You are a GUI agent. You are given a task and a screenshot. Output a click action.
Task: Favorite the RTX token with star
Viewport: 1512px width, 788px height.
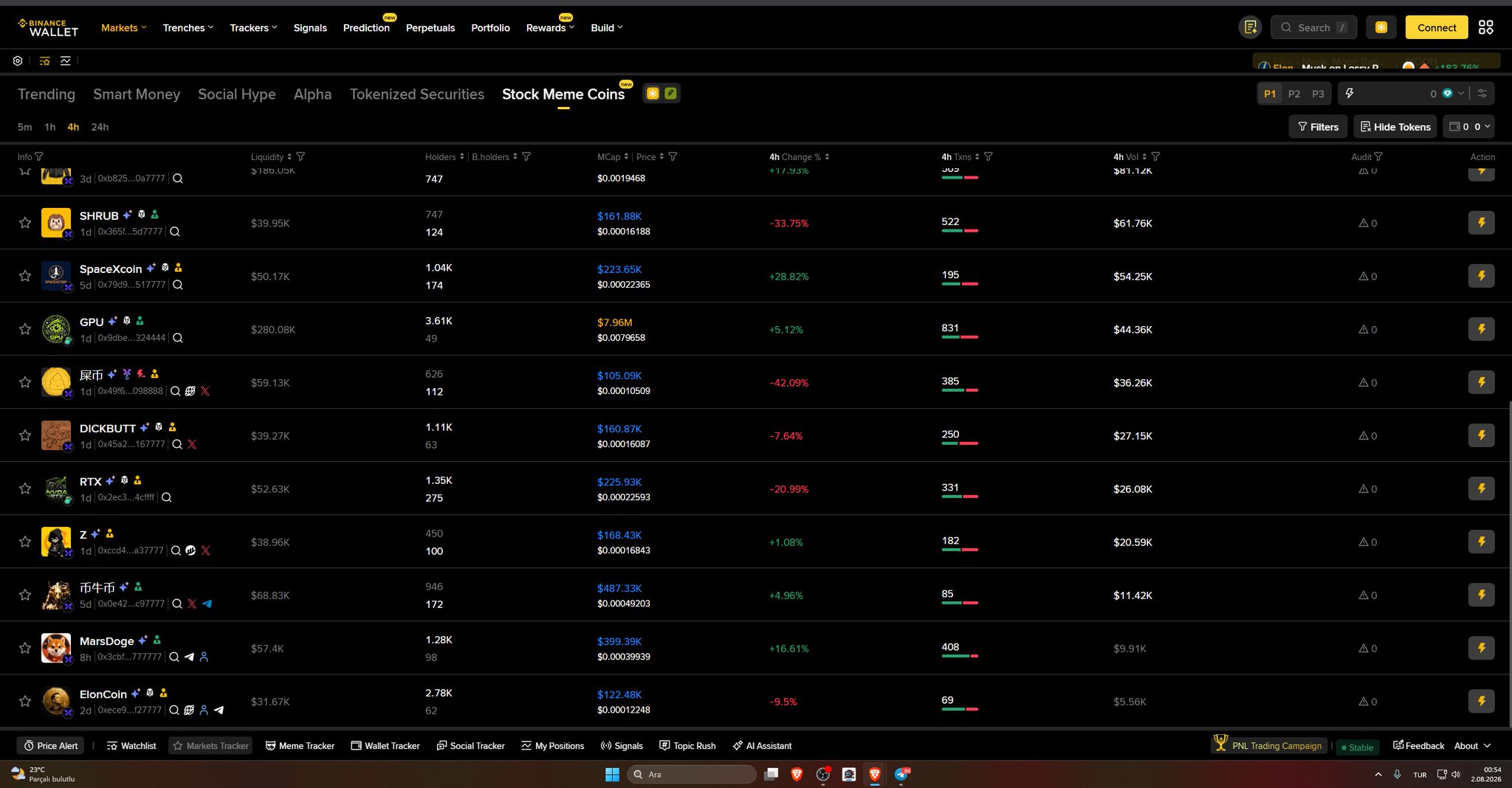pos(25,488)
